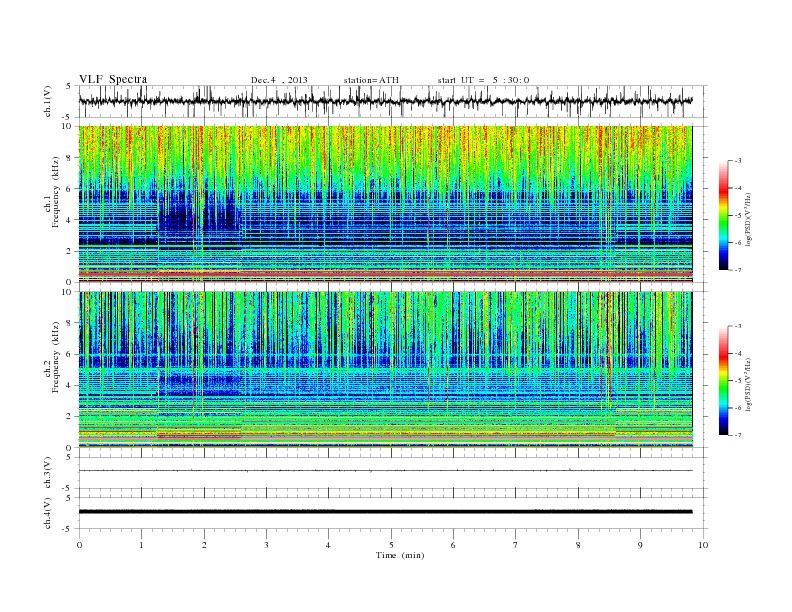
Task: Click the upper ch.1 PSD color bar
Action: [x=723, y=215]
